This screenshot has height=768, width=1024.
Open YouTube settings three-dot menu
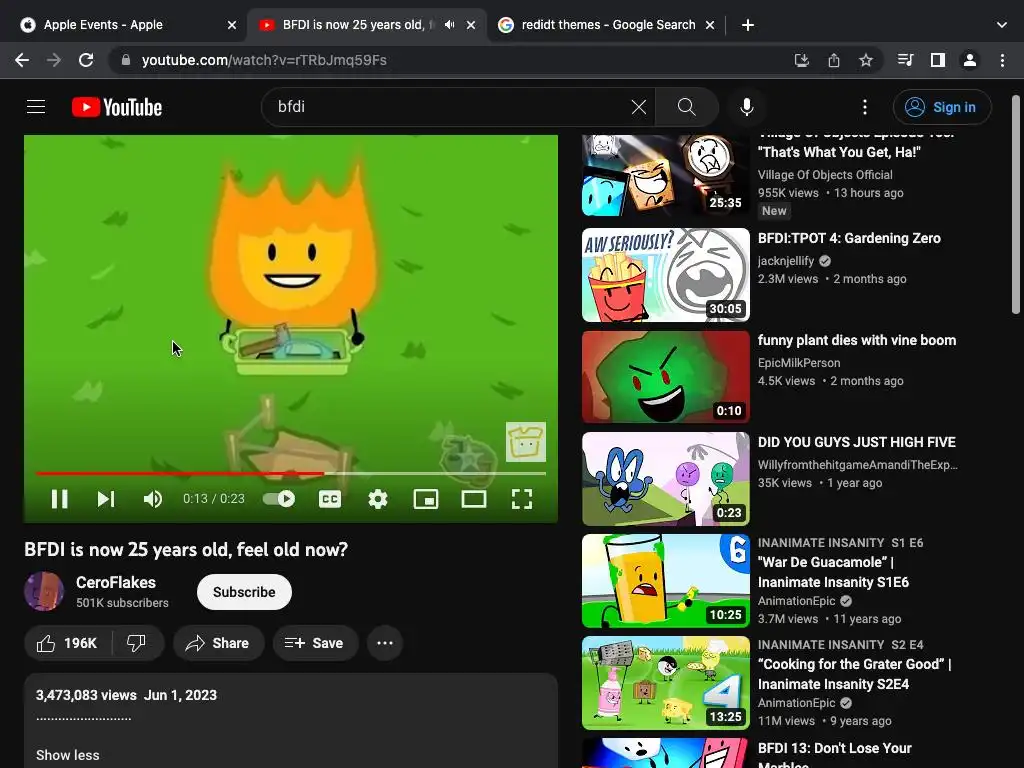coord(865,107)
